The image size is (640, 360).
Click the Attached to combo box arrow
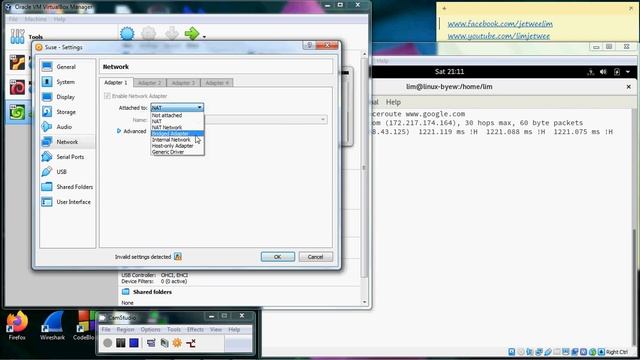pos(200,107)
